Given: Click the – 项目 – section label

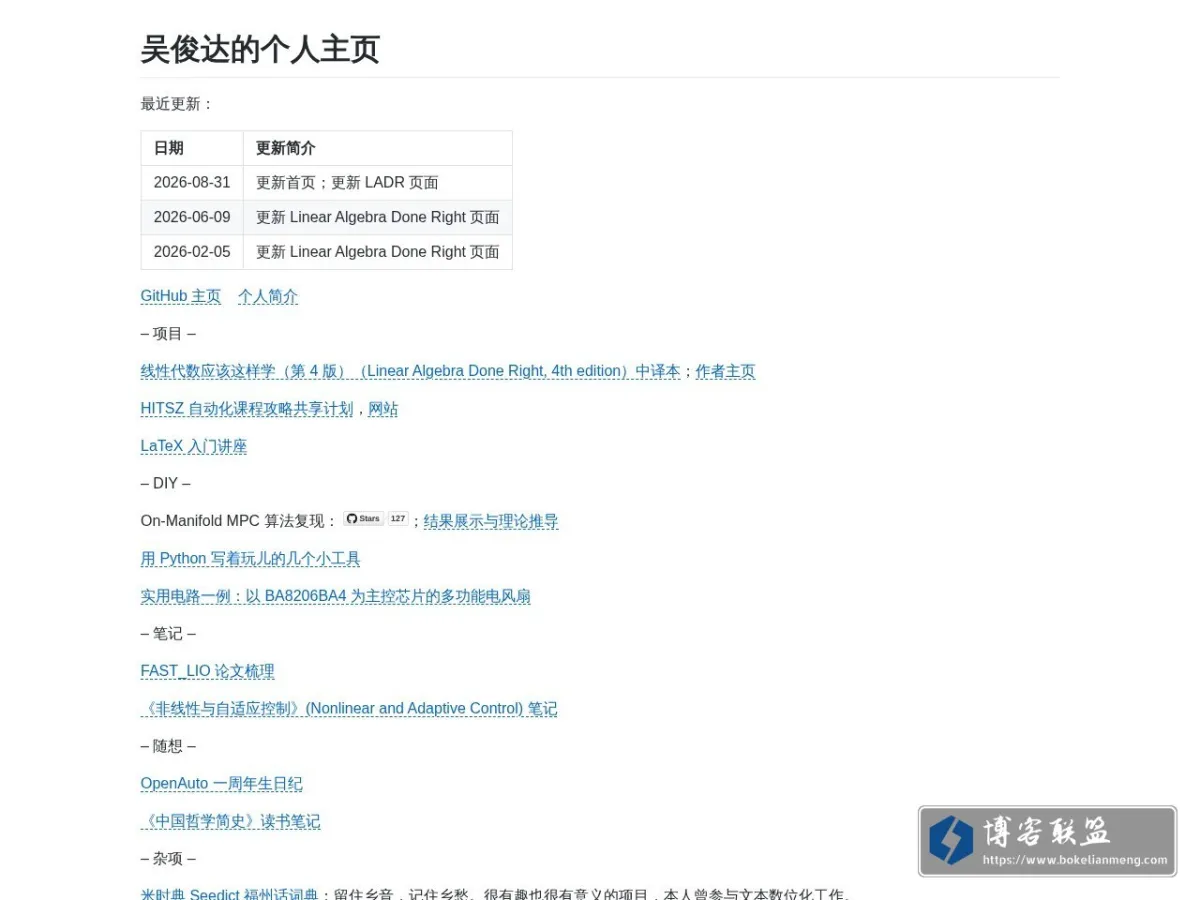Looking at the screenshot, I should click(168, 333).
